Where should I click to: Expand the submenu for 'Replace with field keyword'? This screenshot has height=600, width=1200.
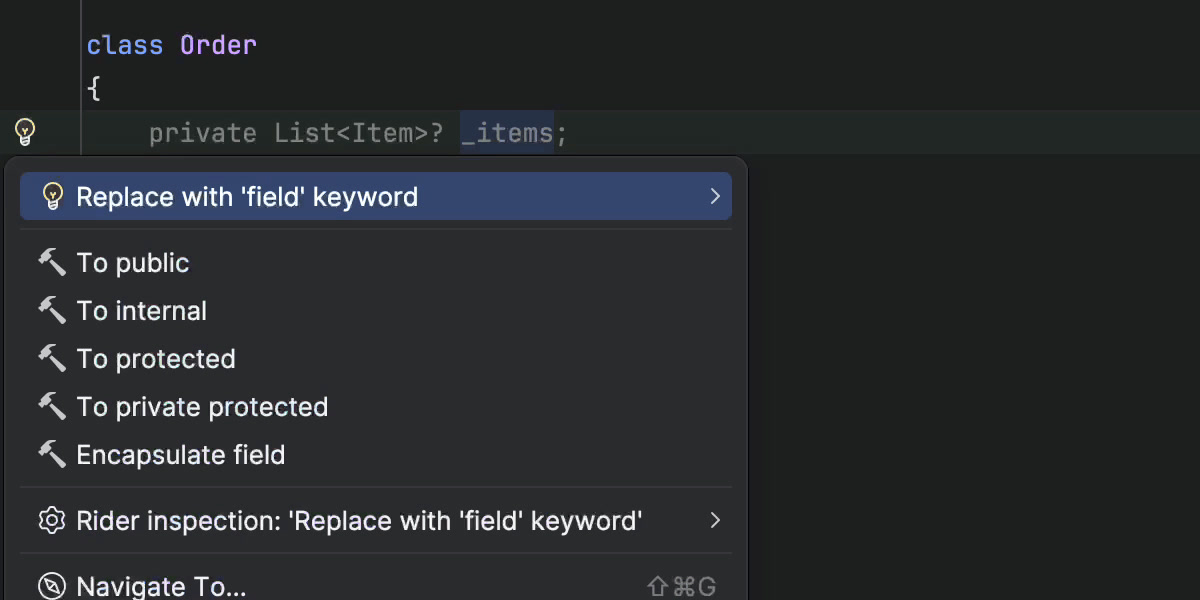[x=715, y=196]
